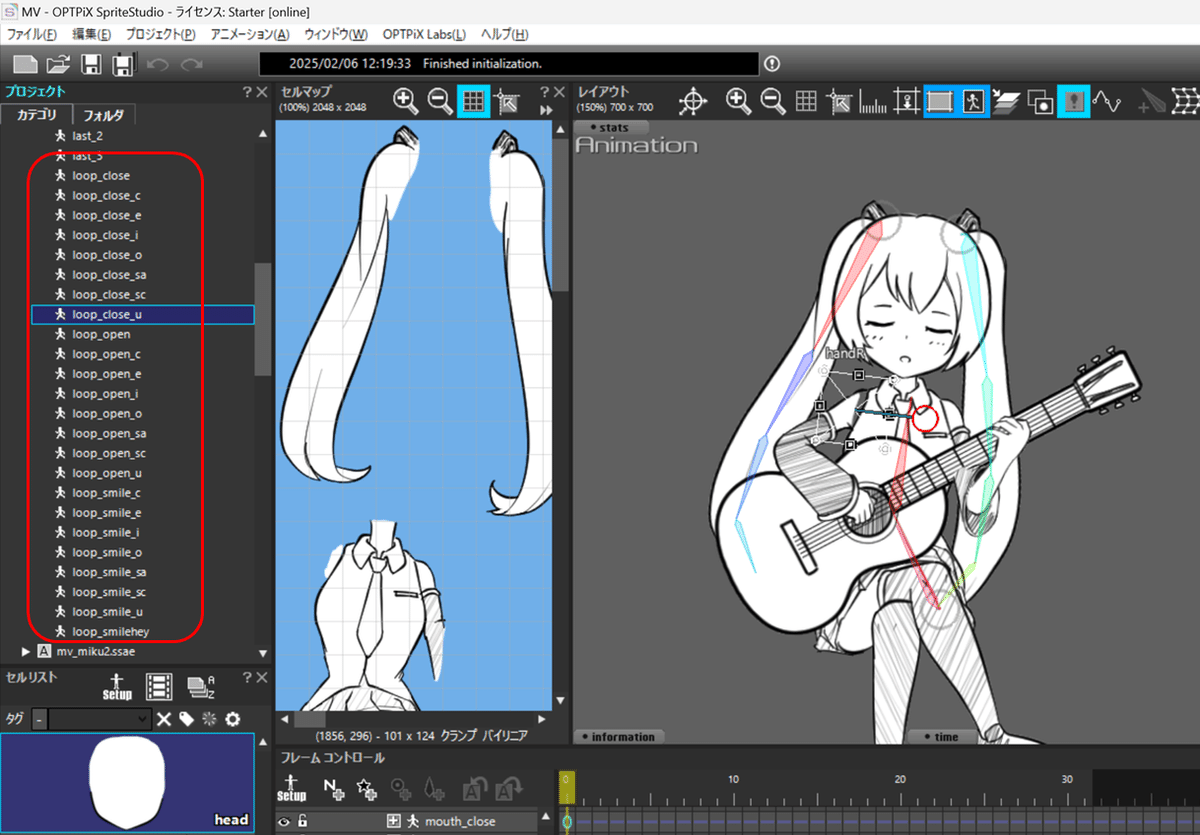Click the tag label icon in the cell list
This screenshot has height=835, width=1200.
pyautogui.click(x=187, y=719)
